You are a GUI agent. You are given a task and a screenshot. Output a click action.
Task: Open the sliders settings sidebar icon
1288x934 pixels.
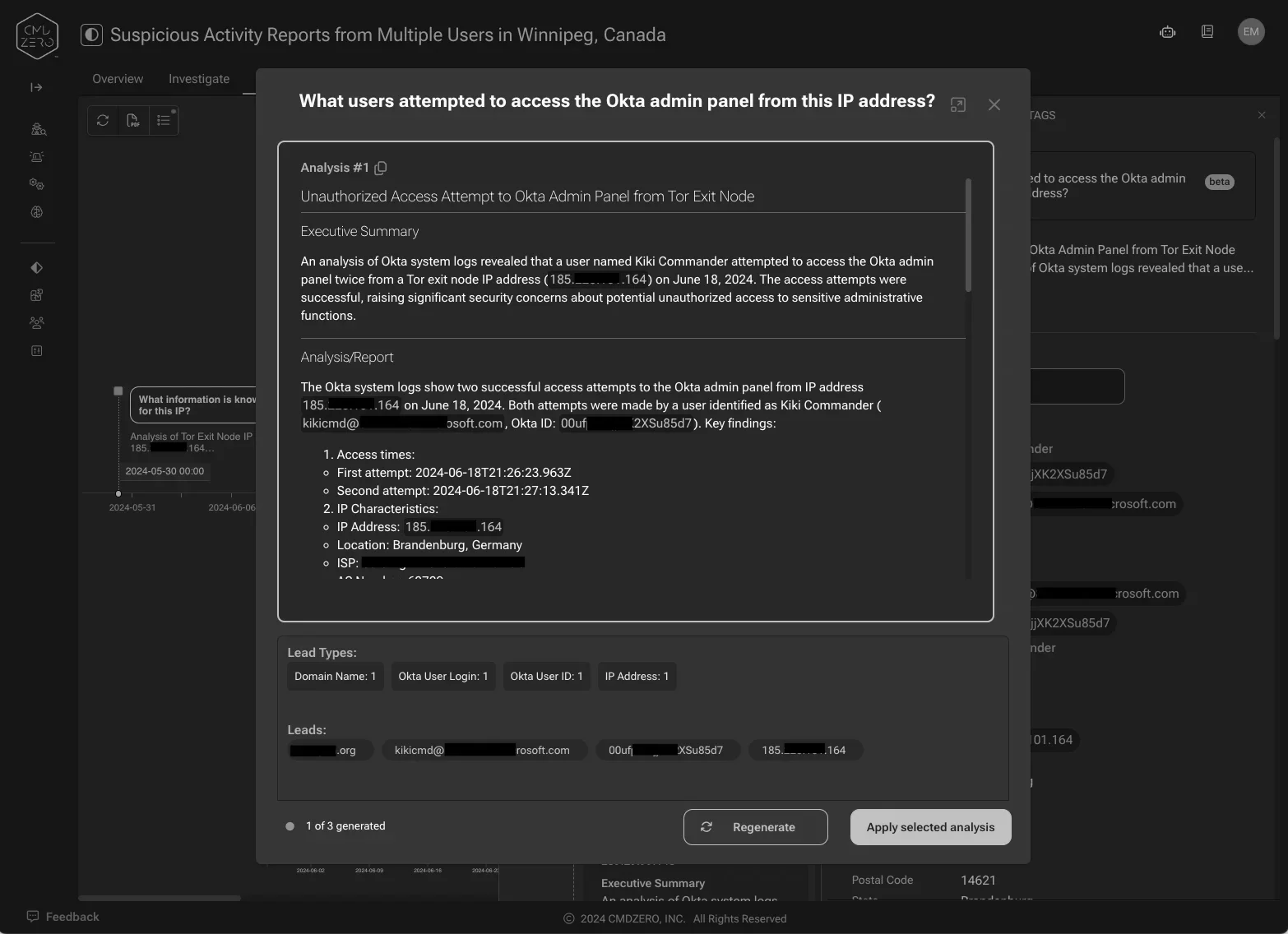coord(37,351)
